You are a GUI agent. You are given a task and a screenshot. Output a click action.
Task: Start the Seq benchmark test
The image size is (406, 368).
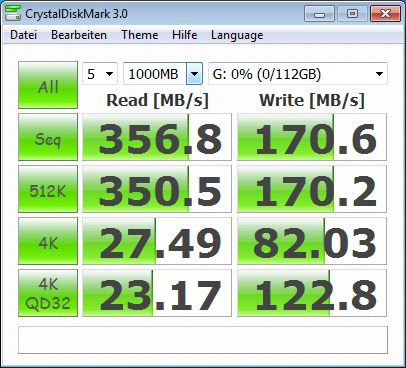(x=48, y=137)
